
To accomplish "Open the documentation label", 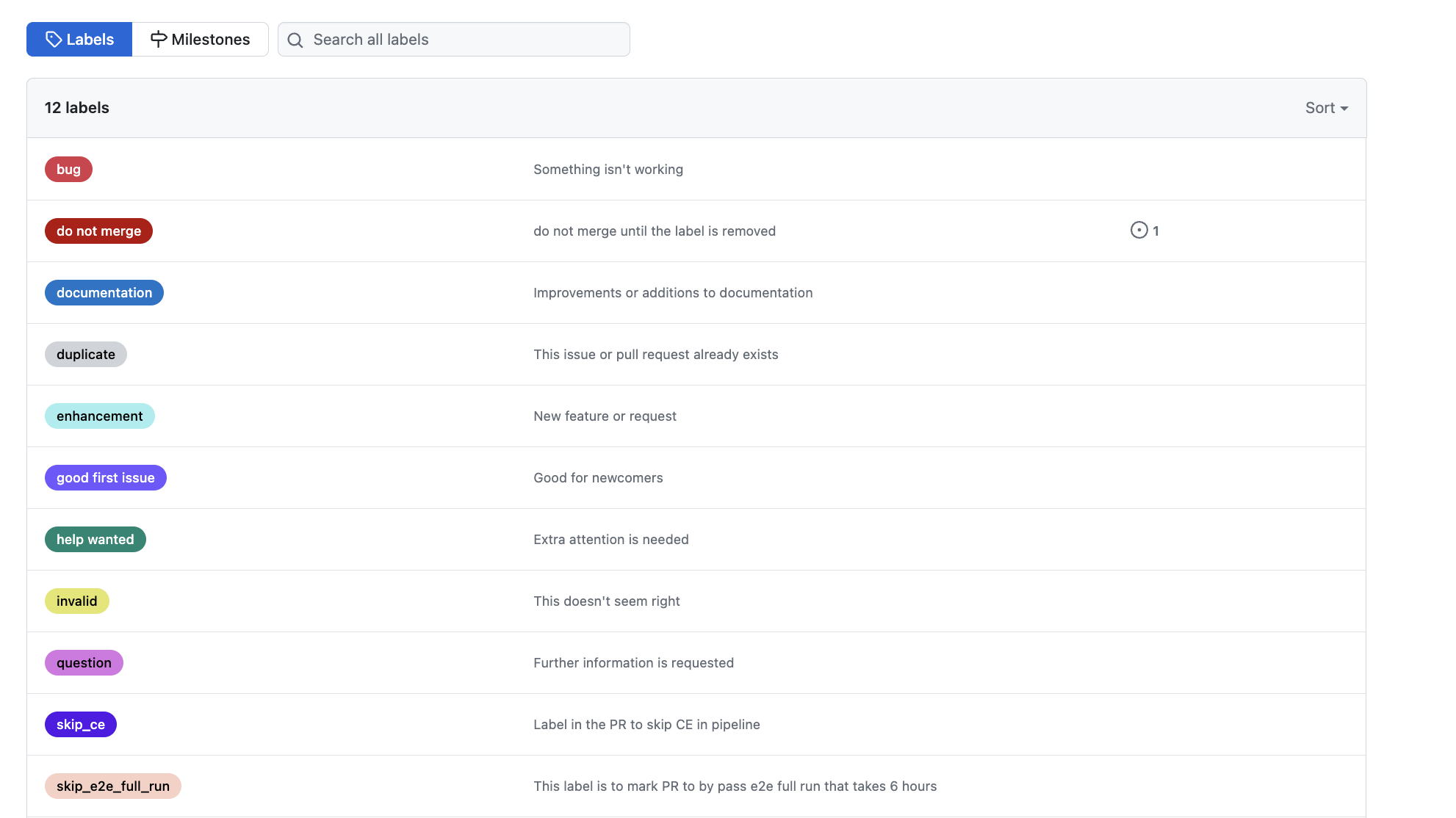I will click(104, 293).
